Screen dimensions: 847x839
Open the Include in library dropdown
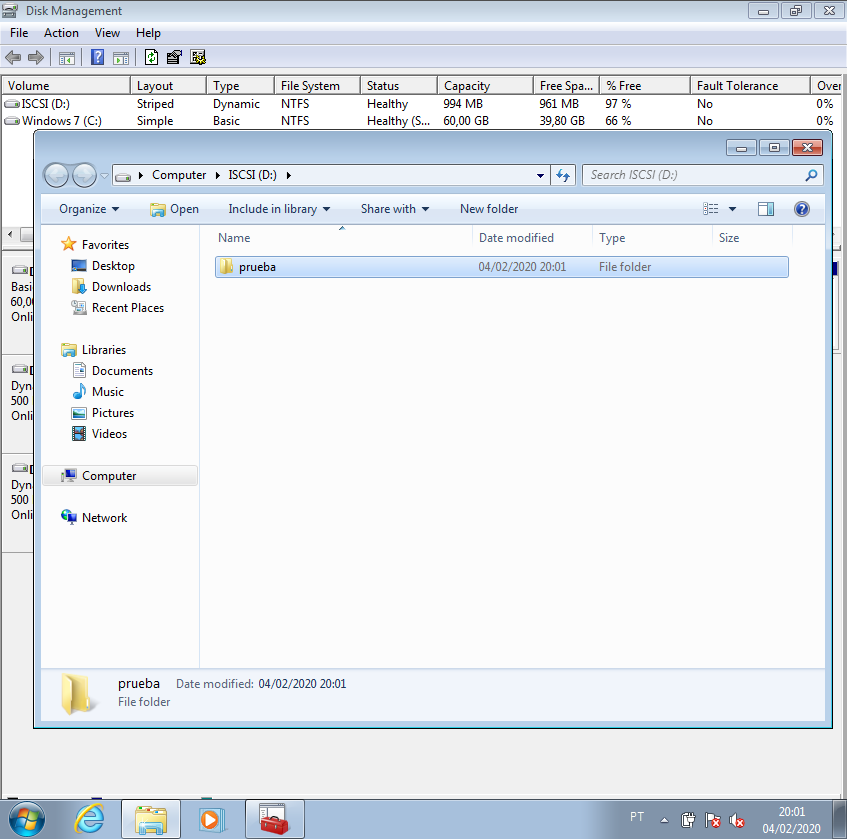279,209
